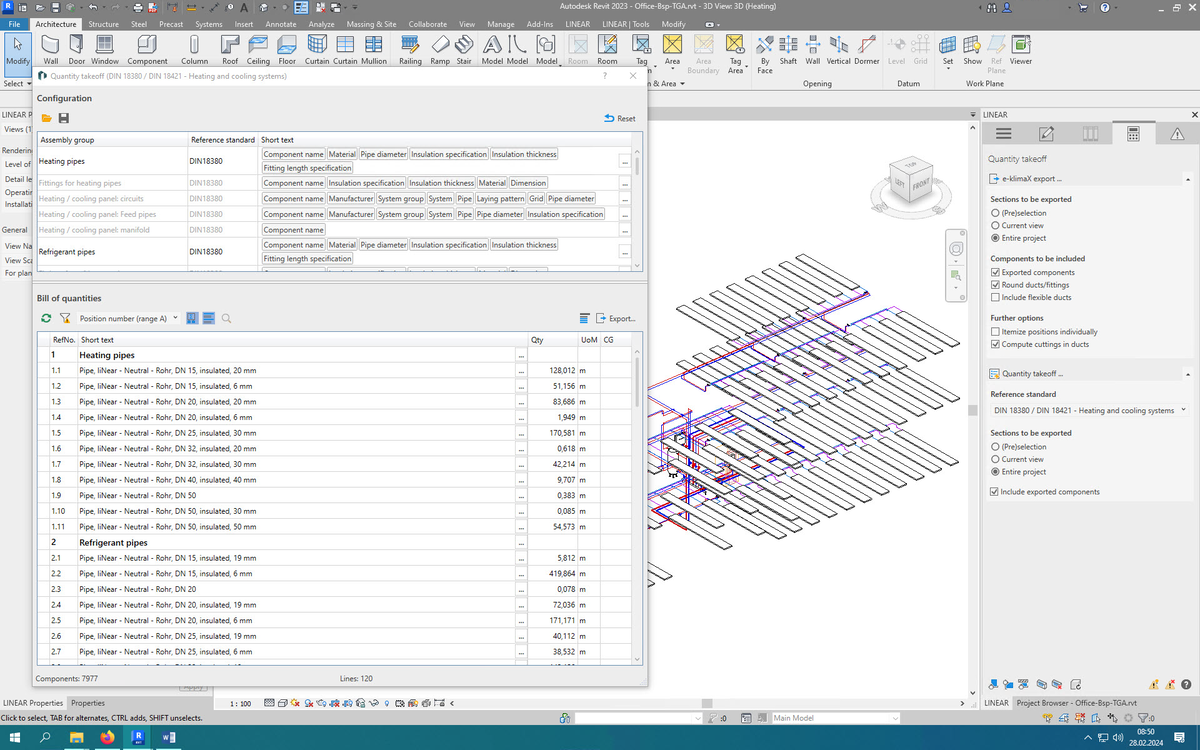Screen dimensions: 1200x750
Task: Open the warning triangle tab in LINEAR panel
Action: pos(1176,134)
